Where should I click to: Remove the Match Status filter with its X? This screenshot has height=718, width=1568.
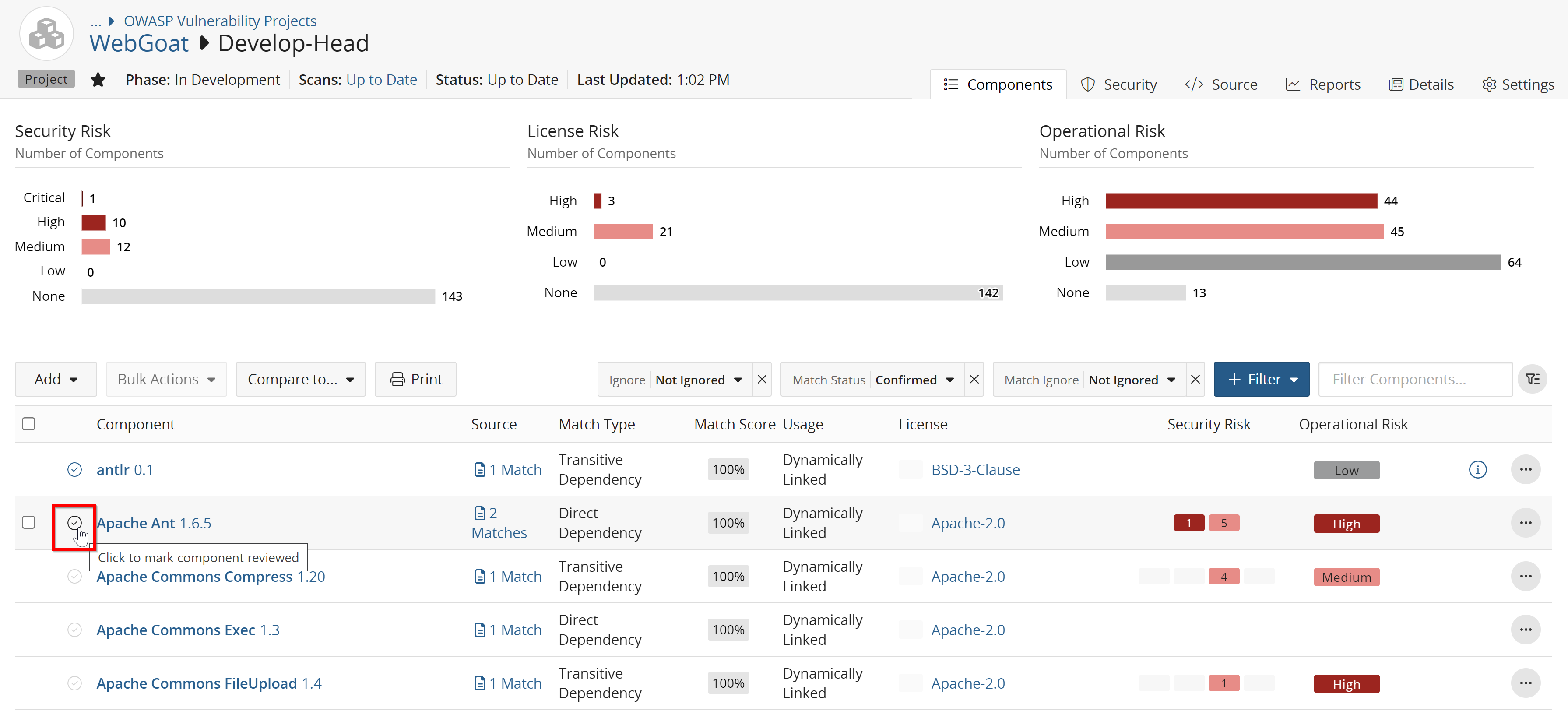pyautogui.click(x=974, y=380)
